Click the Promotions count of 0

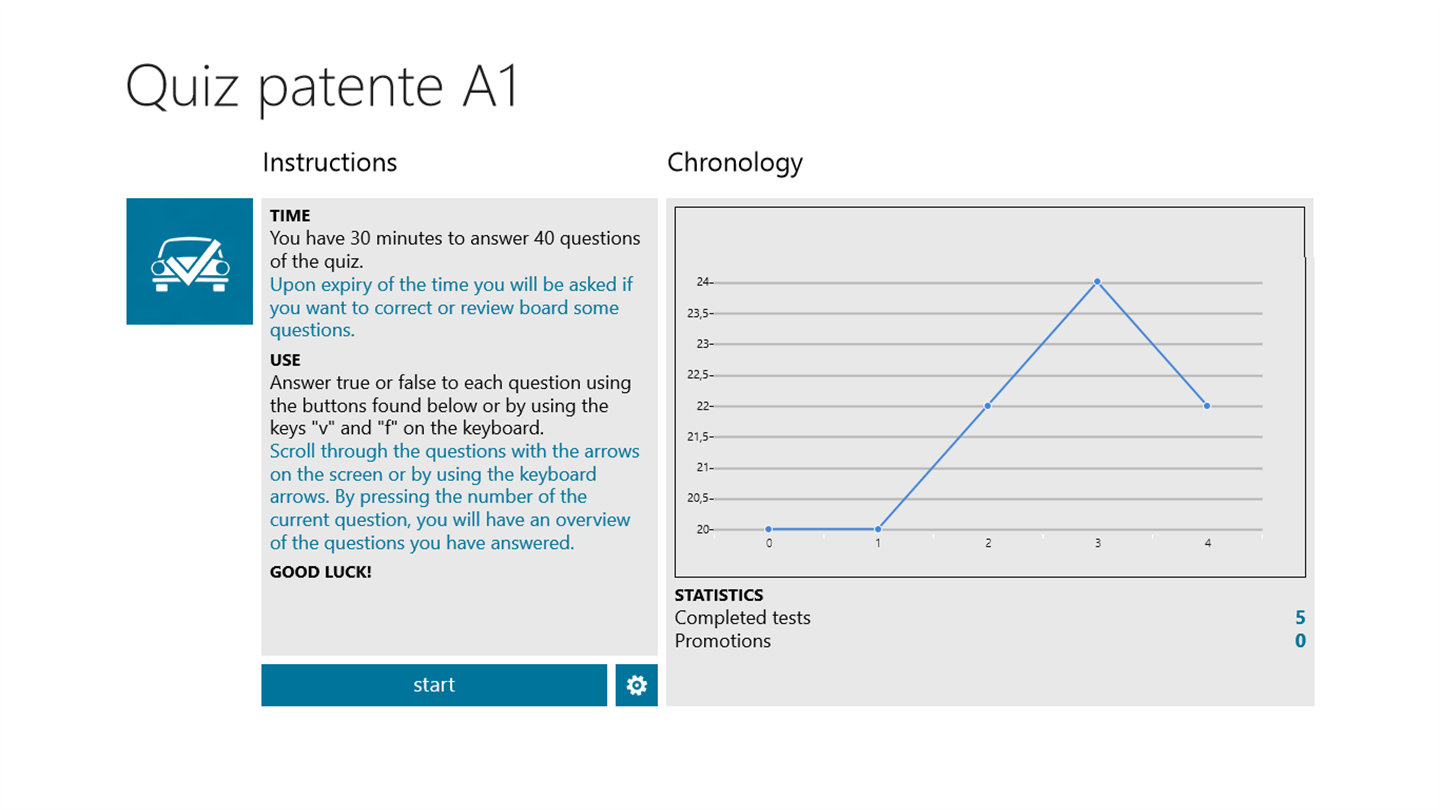(x=1300, y=641)
